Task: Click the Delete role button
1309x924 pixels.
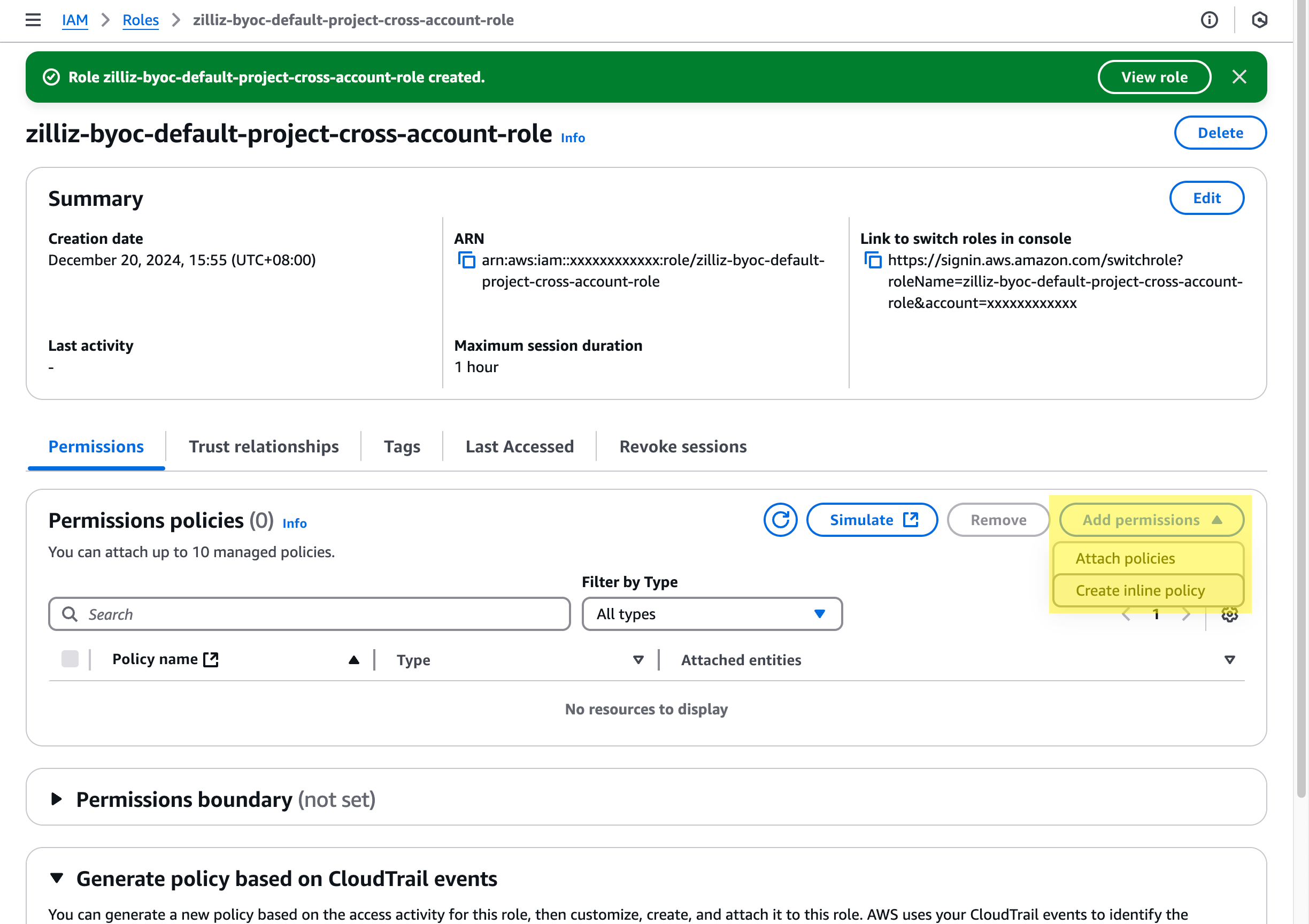Action: (1219, 131)
